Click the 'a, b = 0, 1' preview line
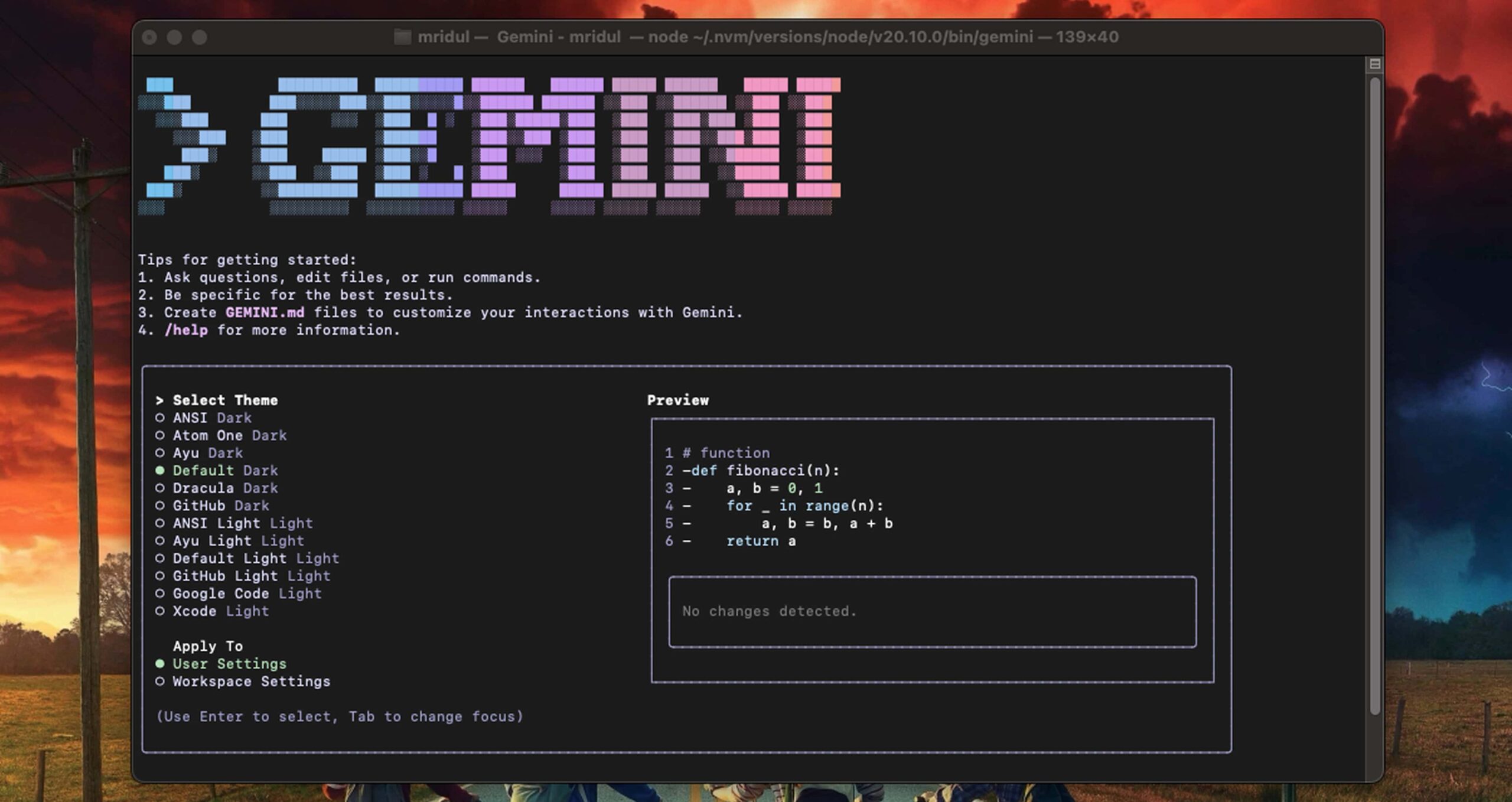This screenshot has width=1512, height=802. [774, 488]
